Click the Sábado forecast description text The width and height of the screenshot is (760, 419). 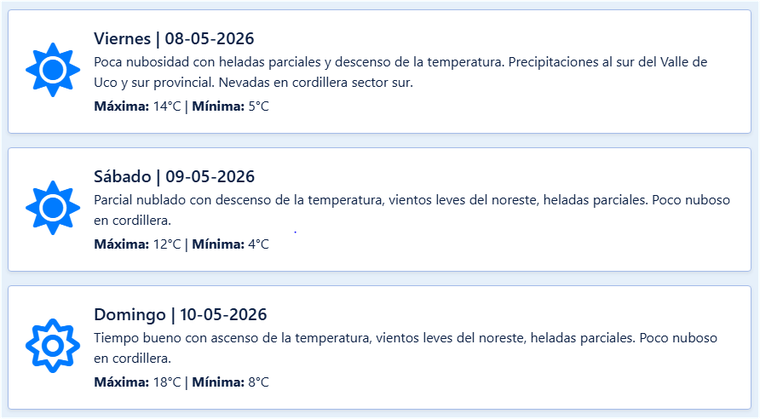pos(412,210)
